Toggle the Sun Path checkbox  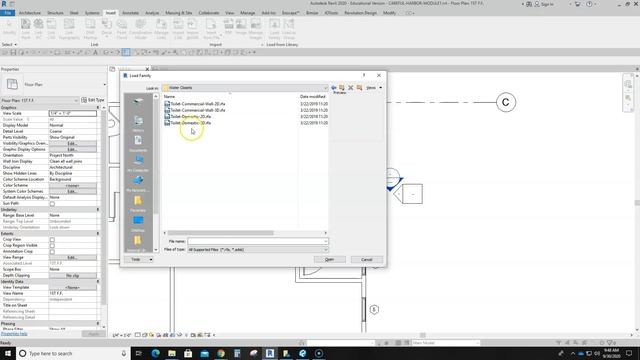(x=52, y=204)
